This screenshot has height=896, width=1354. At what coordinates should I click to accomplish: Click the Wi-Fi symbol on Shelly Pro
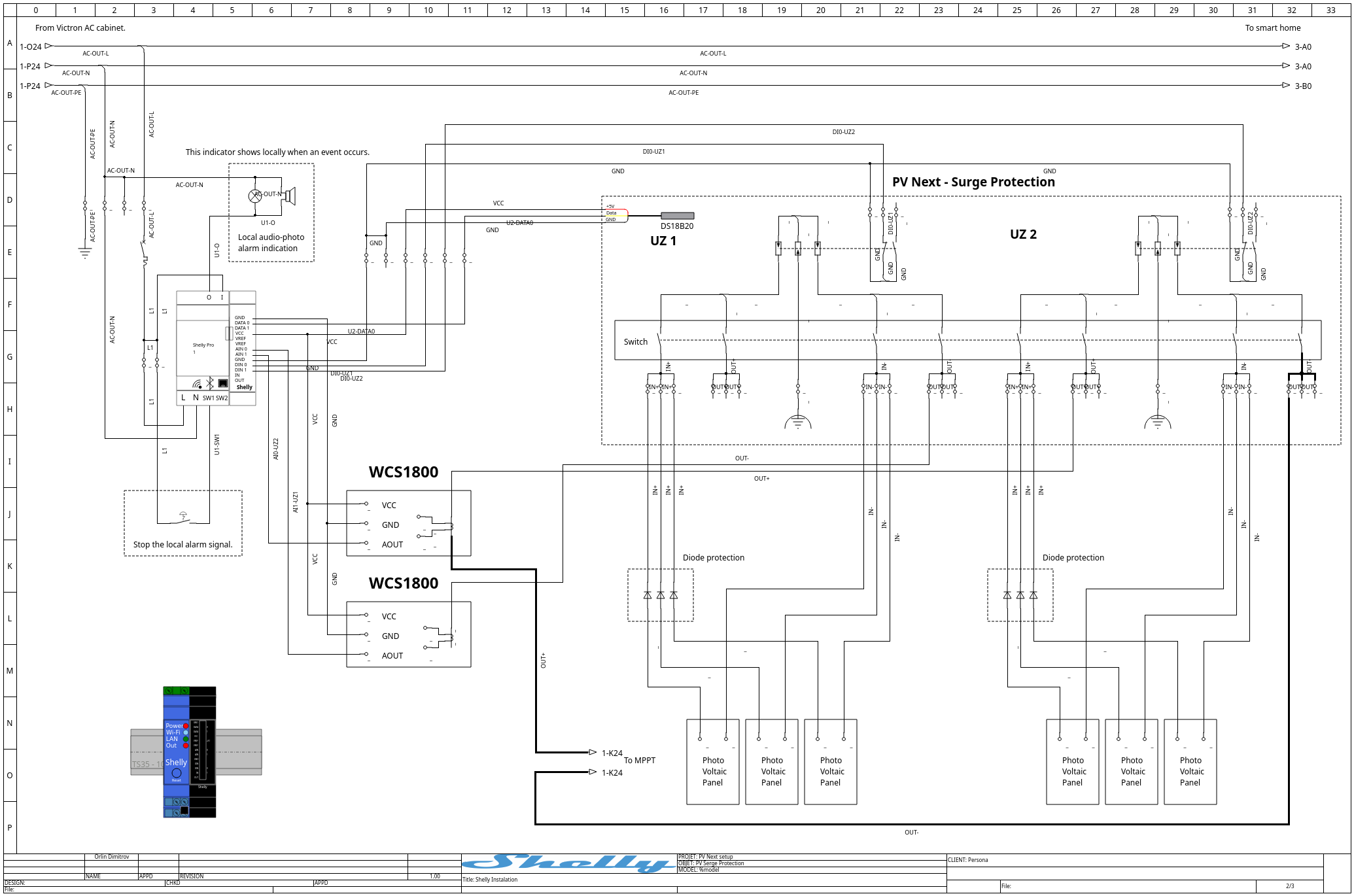(x=197, y=384)
